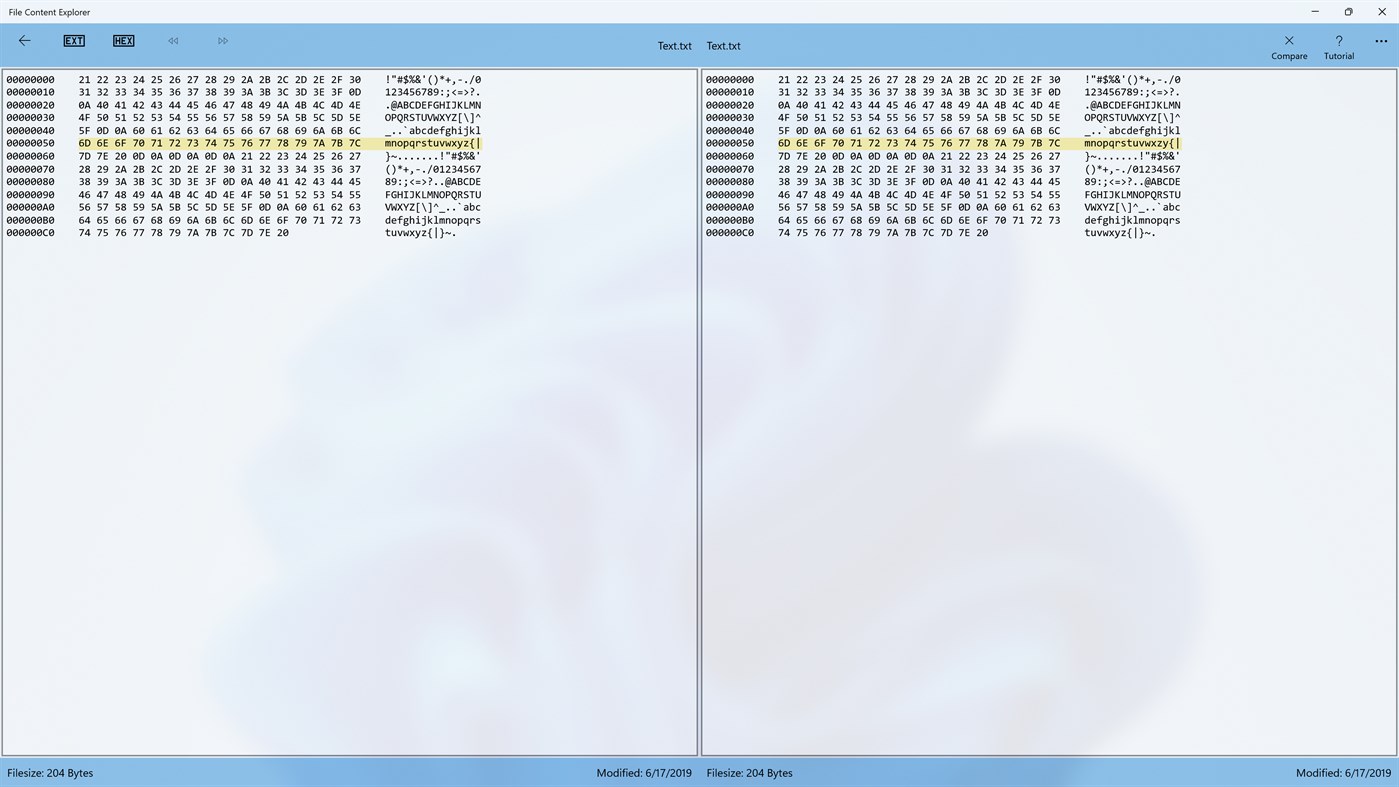Click the Modified: 6/17/2019 status label
The width and height of the screenshot is (1399, 787).
click(x=642, y=772)
